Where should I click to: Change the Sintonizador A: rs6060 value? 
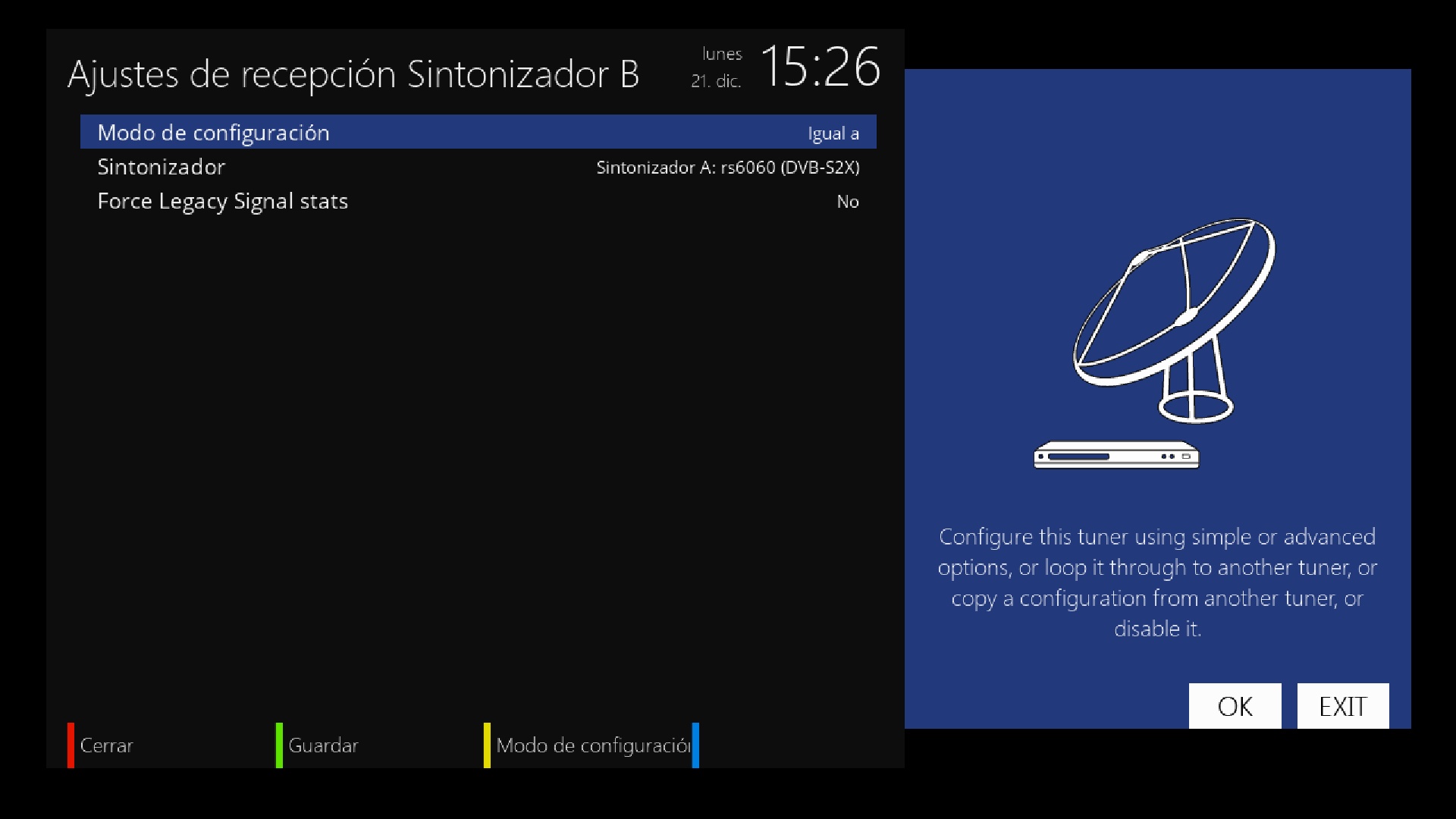[728, 168]
